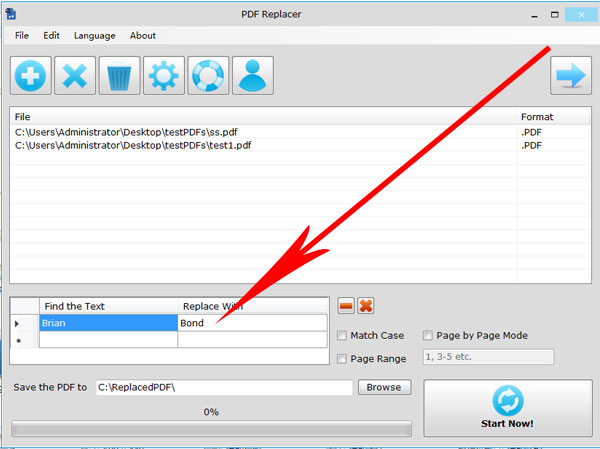The height and width of the screenshot is (449, 600).
Task: Enable the Match Case checkbox
Action: pyautogui.click(x=342, y=336)
